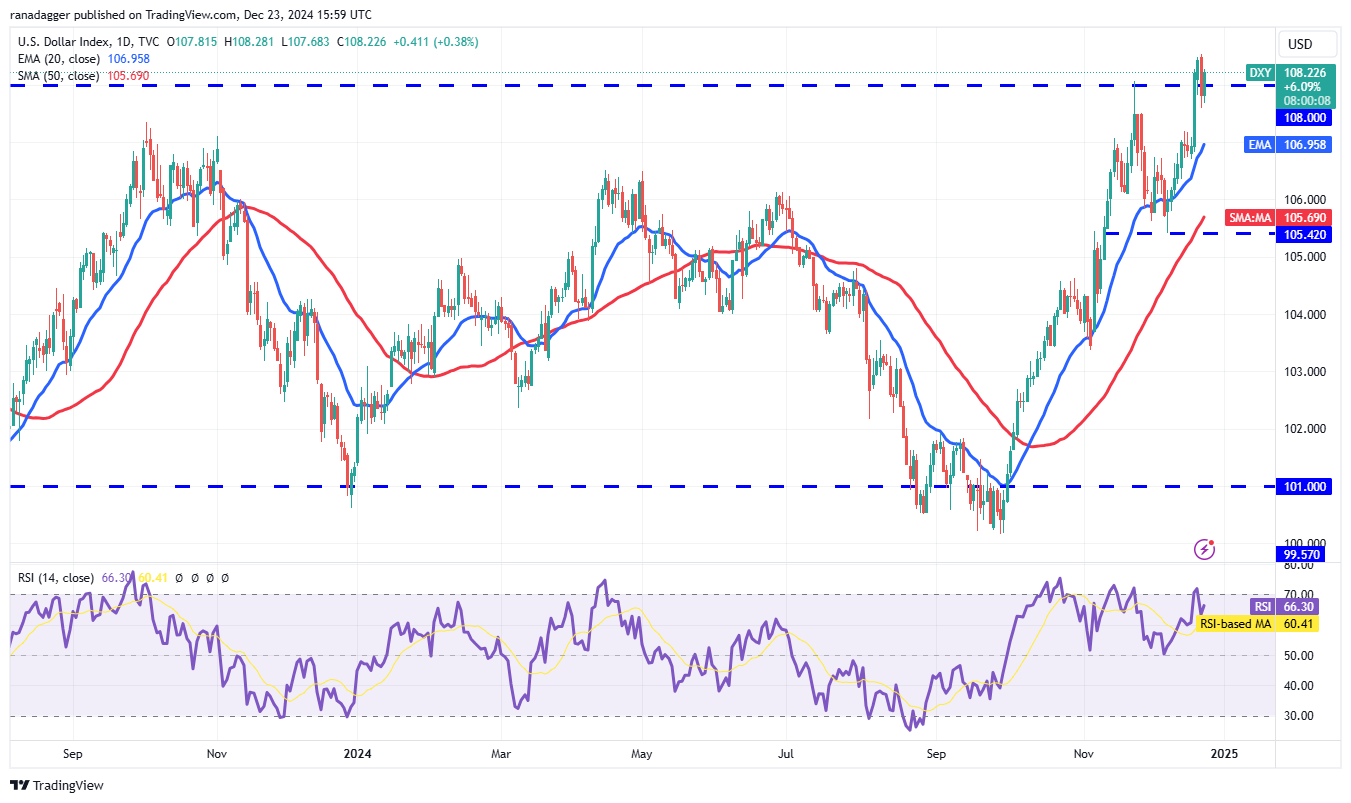The width and height of the screenshot is (1351, 803).
Task: Click the purple lightning event icon
Action: pyautogui.click(x=1205, y=548)
